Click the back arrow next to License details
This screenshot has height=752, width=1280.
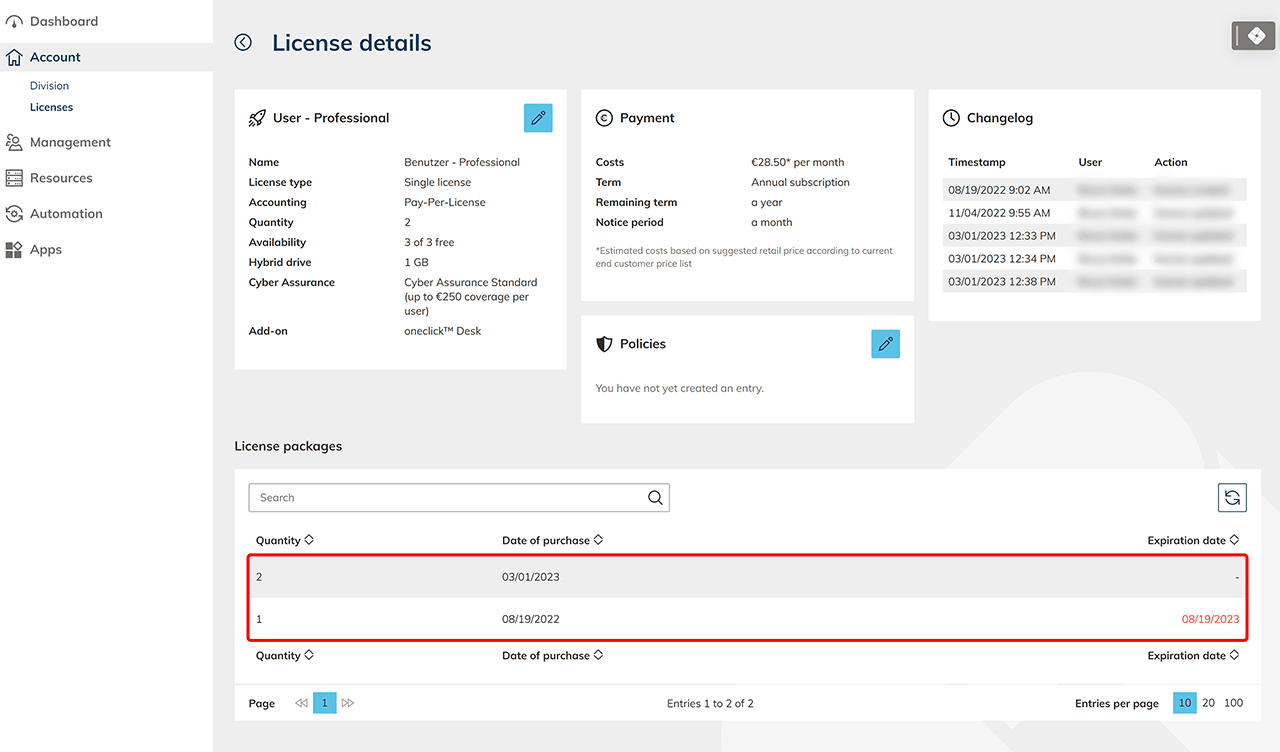[243, 42]
